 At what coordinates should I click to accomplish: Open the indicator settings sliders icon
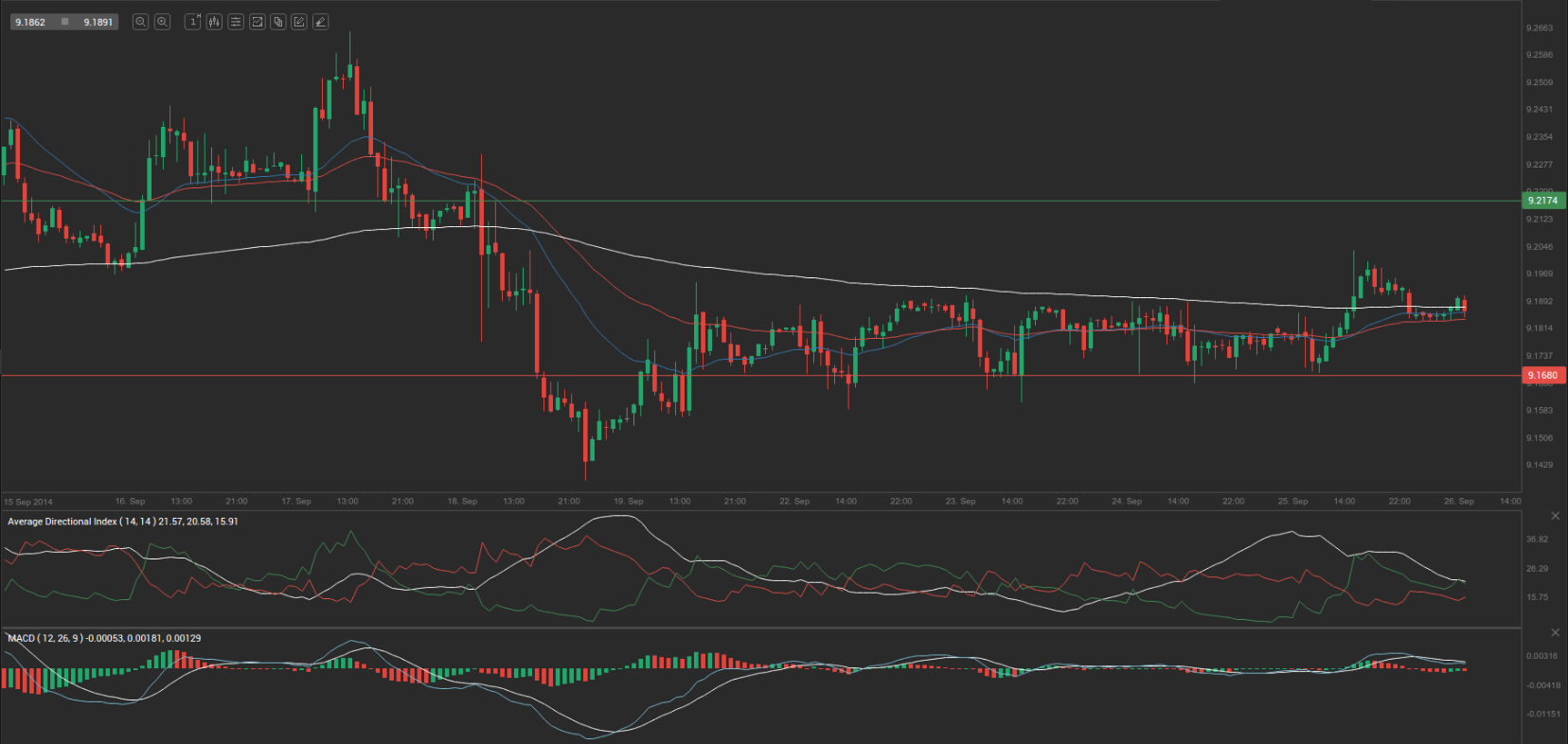[x=236, y=22]
